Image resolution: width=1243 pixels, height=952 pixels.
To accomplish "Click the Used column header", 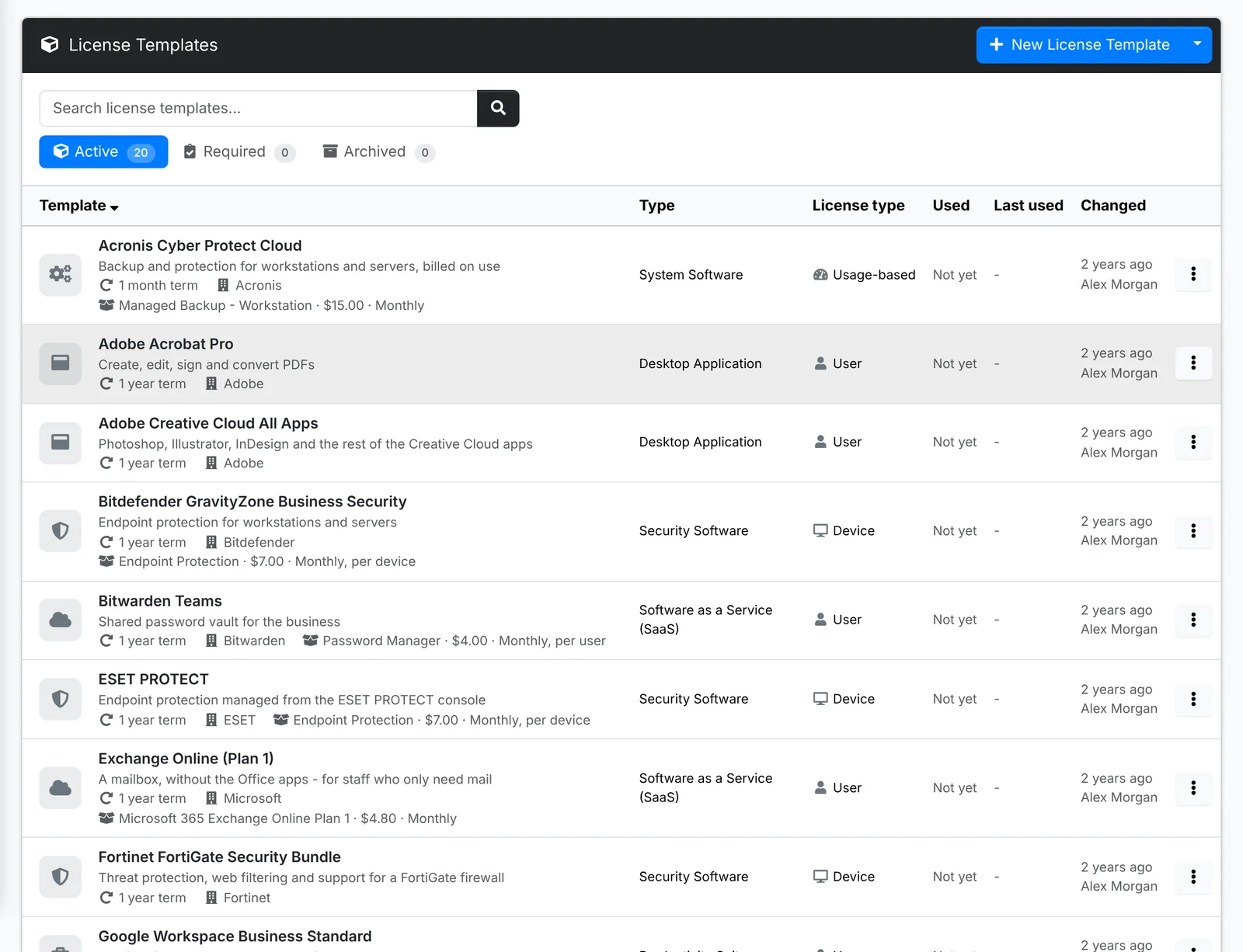I will click(951, 206).
